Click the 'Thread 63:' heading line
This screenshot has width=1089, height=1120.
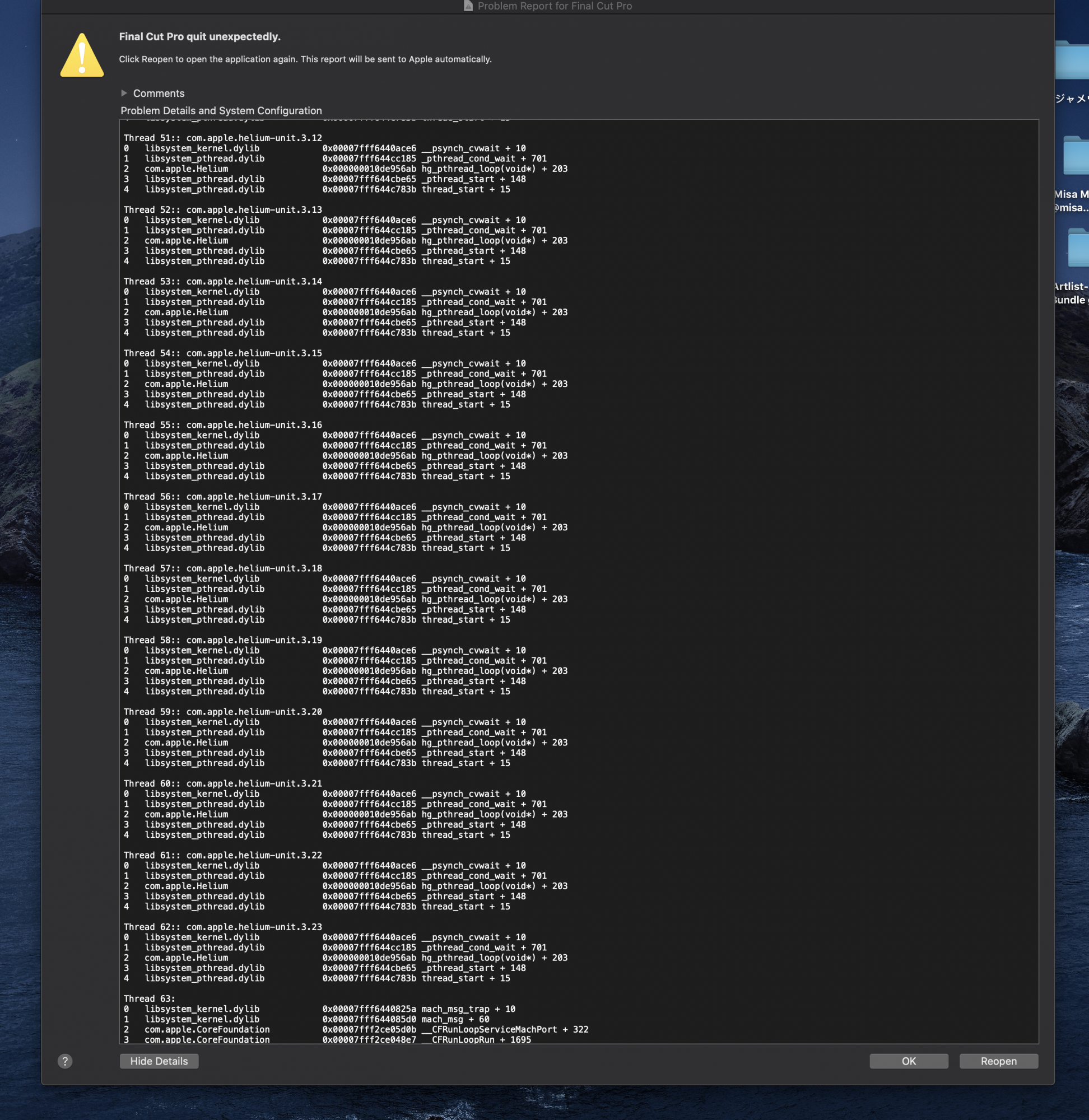[149, 999]
